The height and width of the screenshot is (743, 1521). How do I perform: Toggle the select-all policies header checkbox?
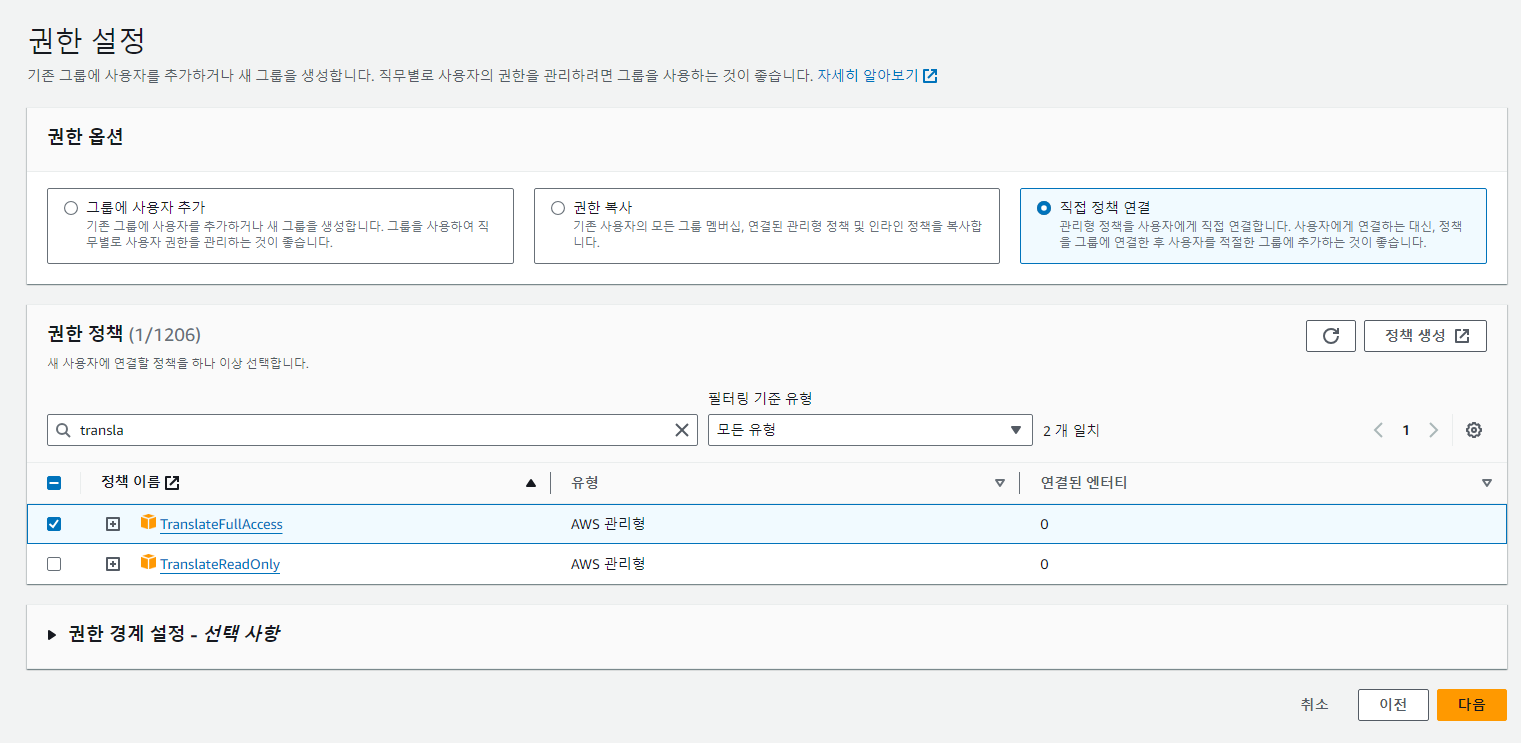pos(54,483)
